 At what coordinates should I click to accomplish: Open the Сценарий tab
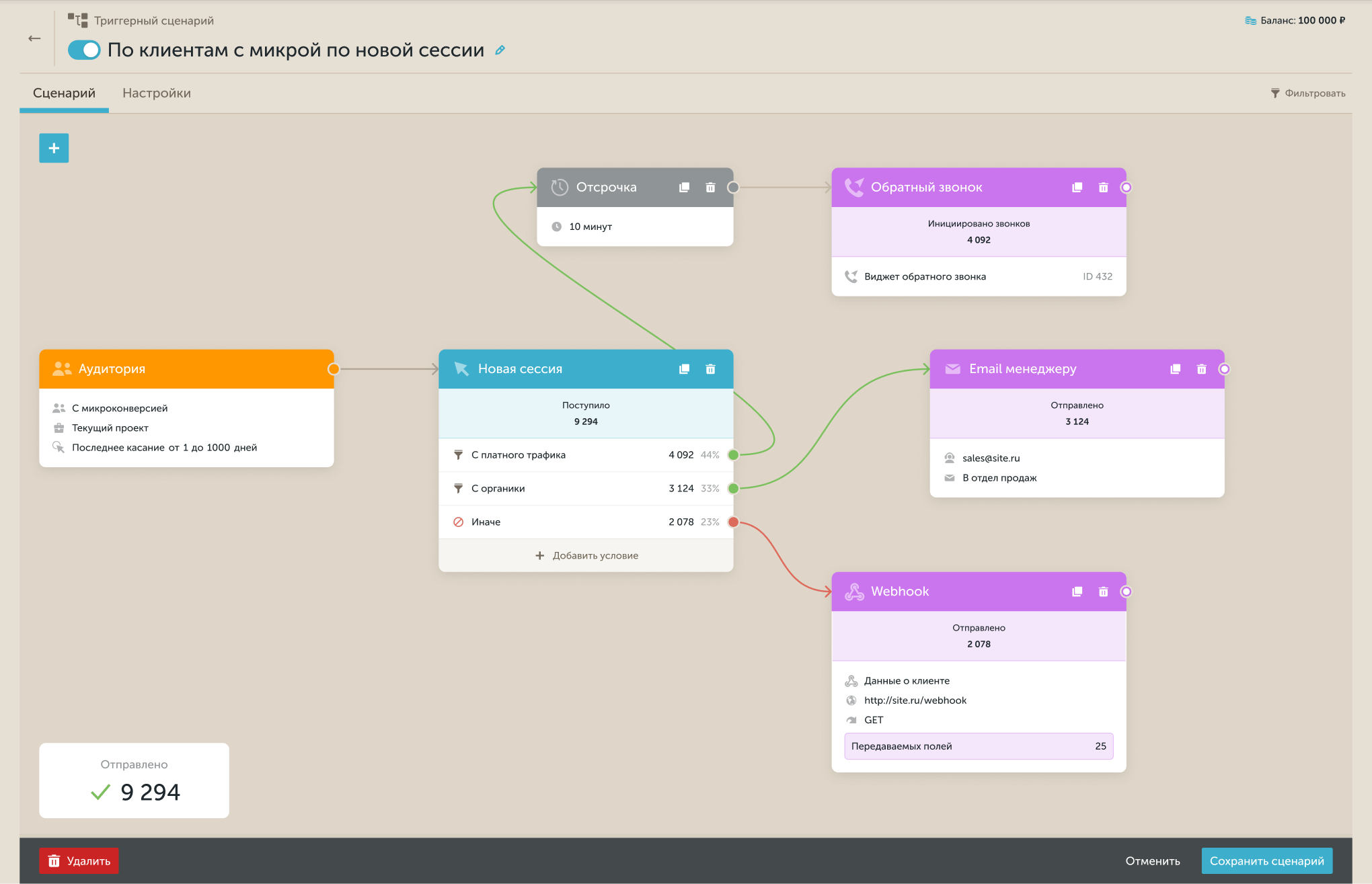64,93
